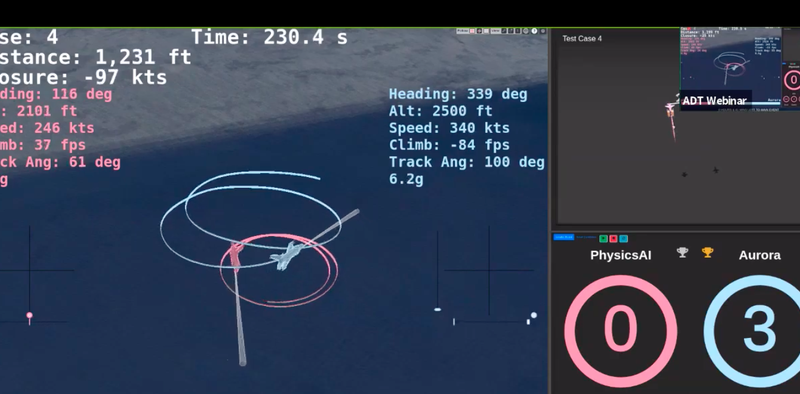This screenshot has height=394, width=800.
Task: Select the PhysicsAI team label
Action: tap(620, 255)
